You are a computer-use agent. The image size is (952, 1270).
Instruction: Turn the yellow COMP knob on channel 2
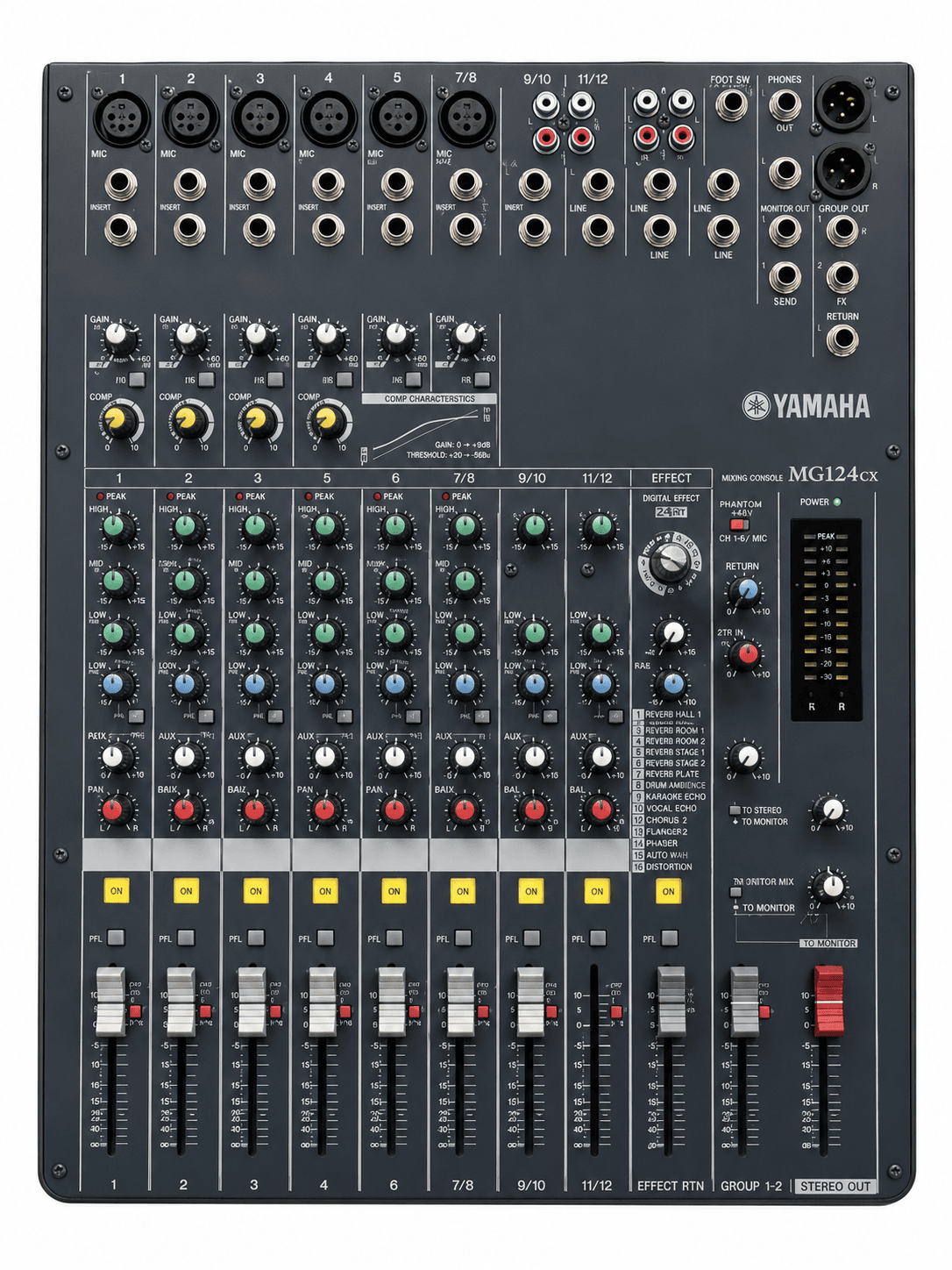click(x=188, y=423)
